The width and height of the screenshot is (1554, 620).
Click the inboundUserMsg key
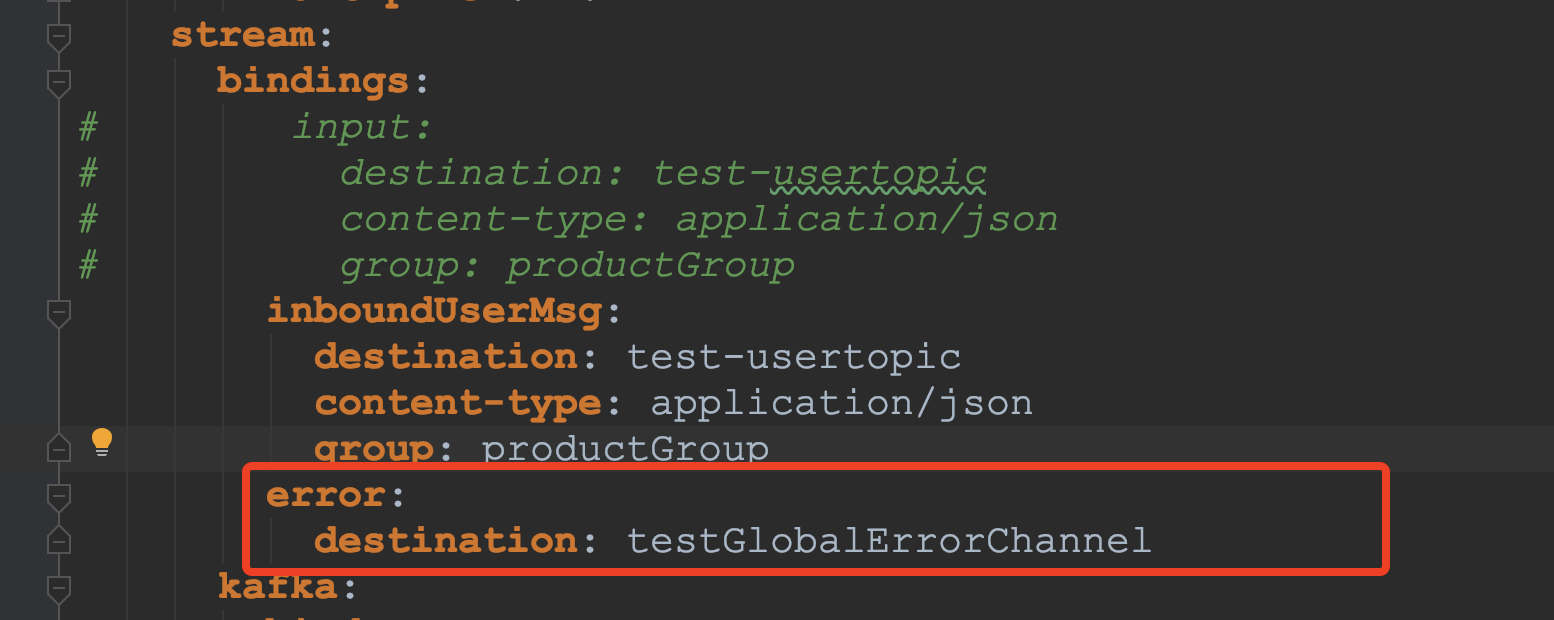point(434,311)
